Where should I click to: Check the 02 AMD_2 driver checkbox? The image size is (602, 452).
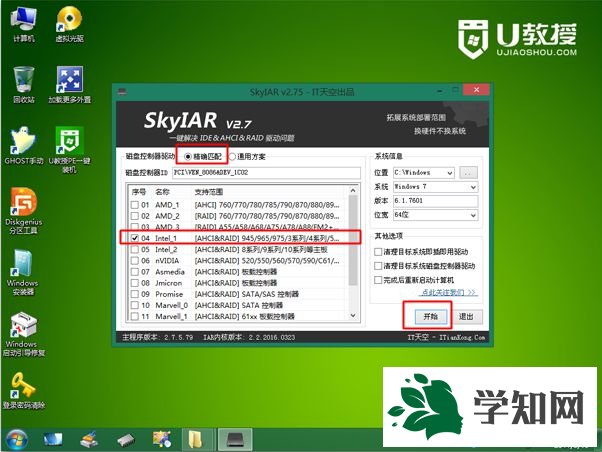[x=135, y=216]
